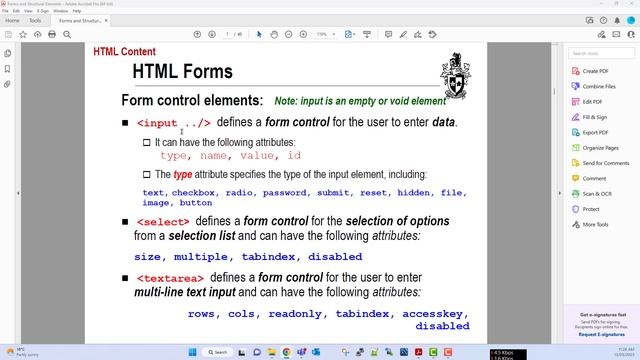Open File Explorer from the taskbar
Viewport: 640px width, 360px height.
point(272,352)
